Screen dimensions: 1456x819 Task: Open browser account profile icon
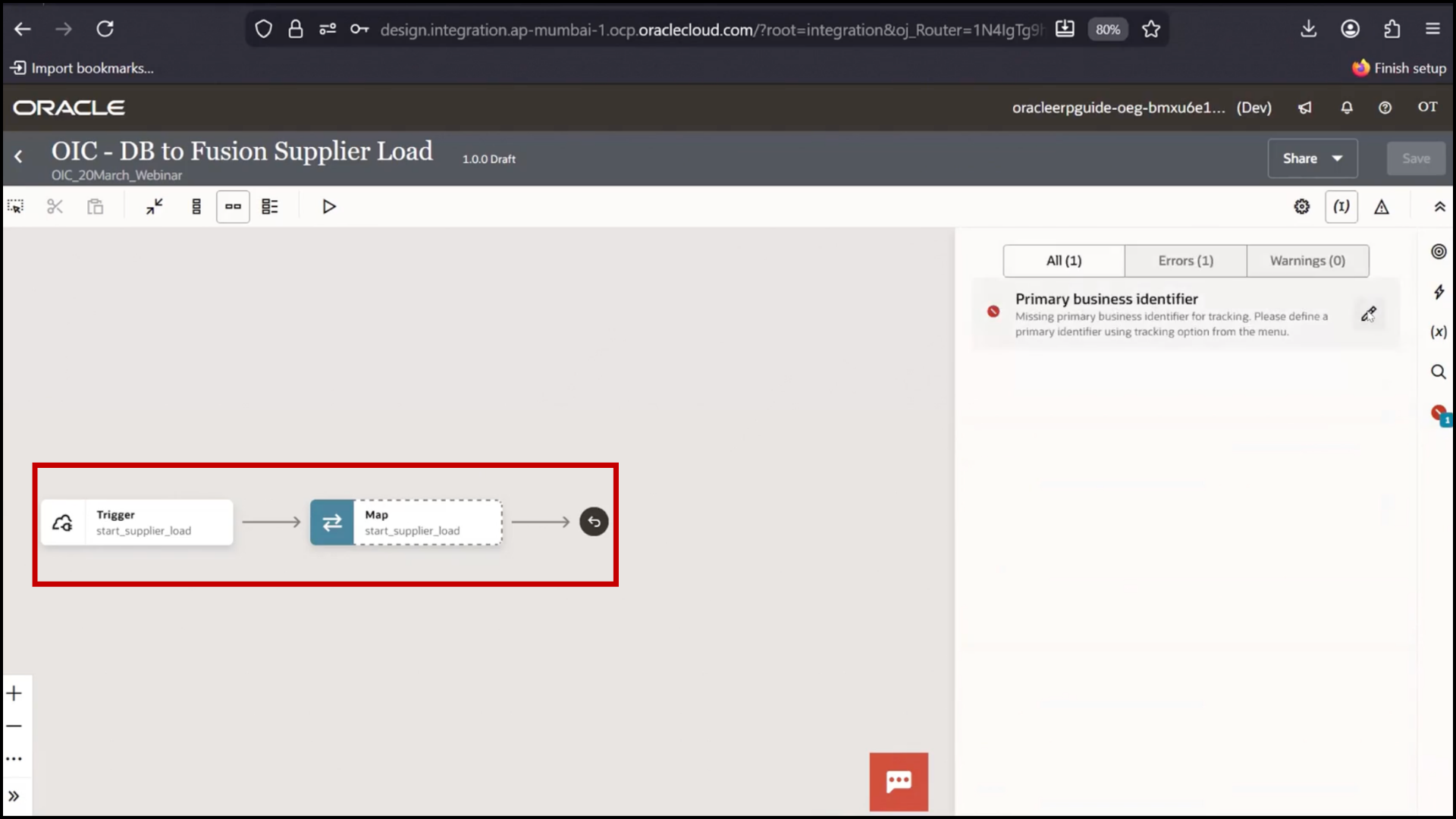(x=1350, y=29)
